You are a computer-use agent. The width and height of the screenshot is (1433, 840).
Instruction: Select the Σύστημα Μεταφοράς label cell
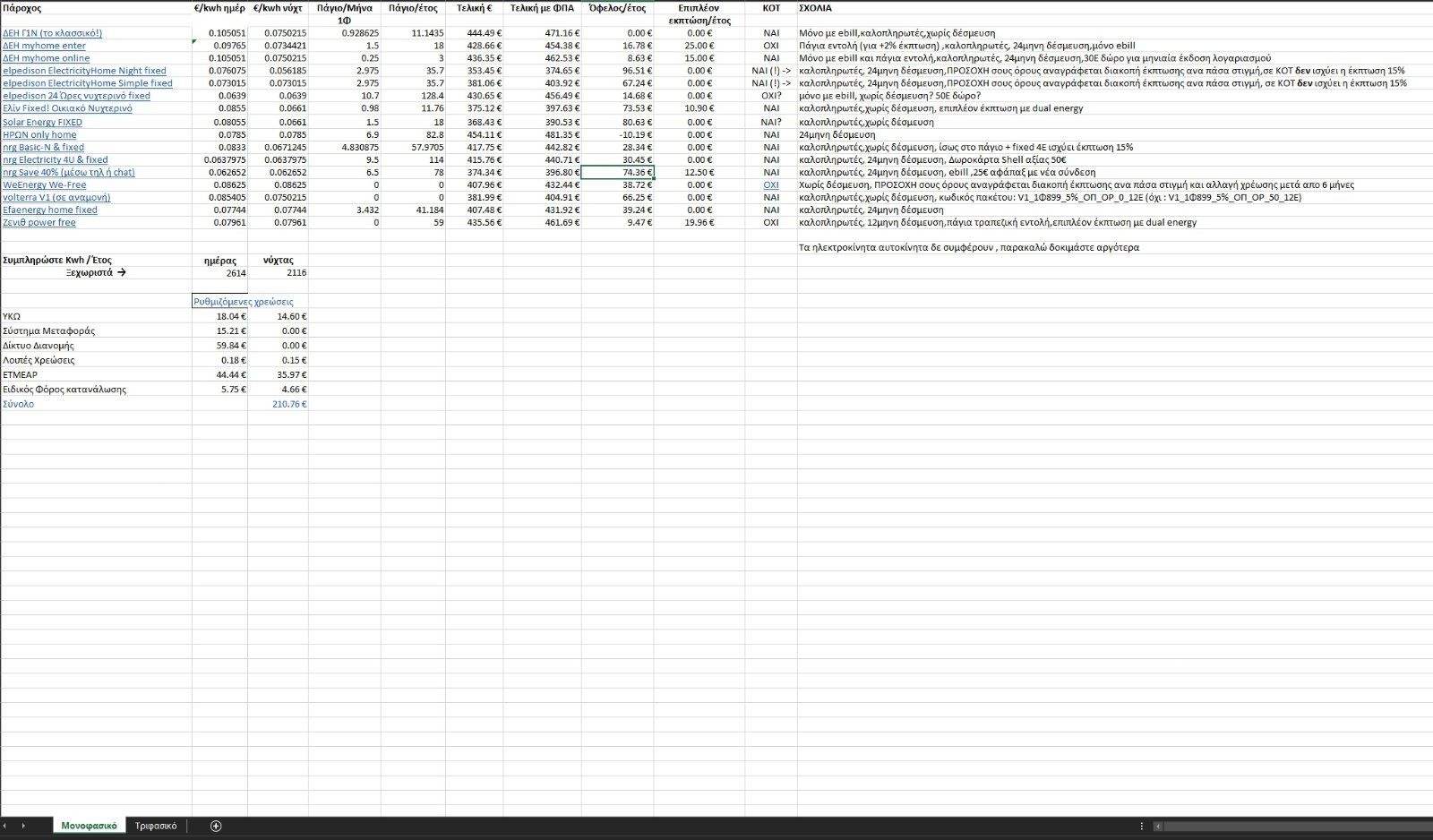[96, 330]
